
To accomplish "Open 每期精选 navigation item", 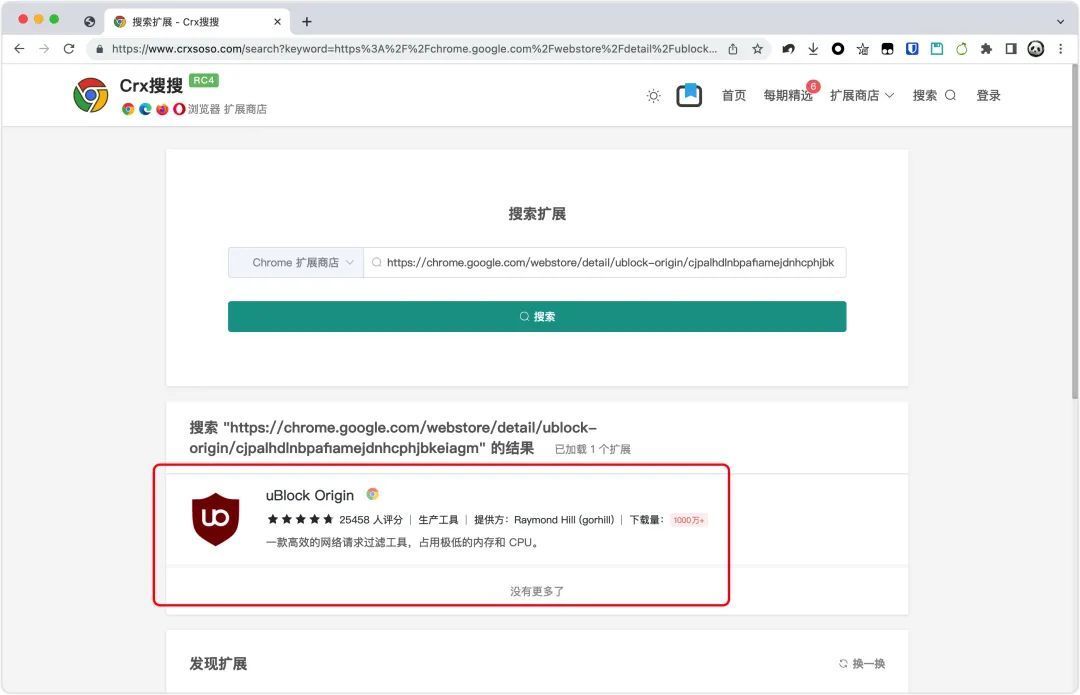I will (788, 96).
